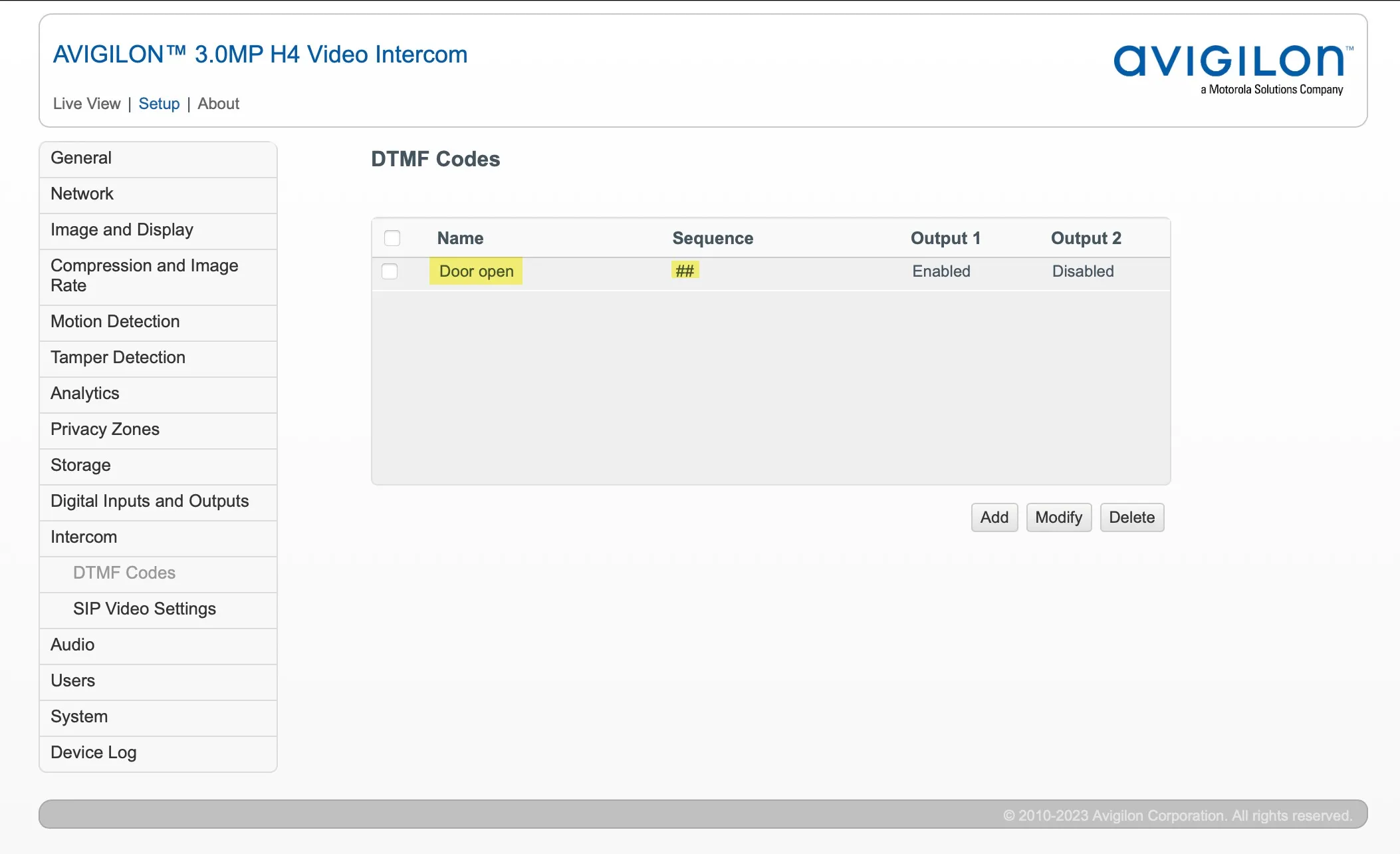
Task: Open Storage settings
Action: (x=158, y=466)
